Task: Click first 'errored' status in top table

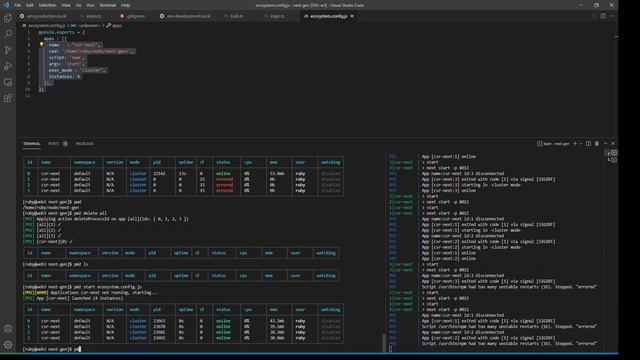Action: pos(224,179)
